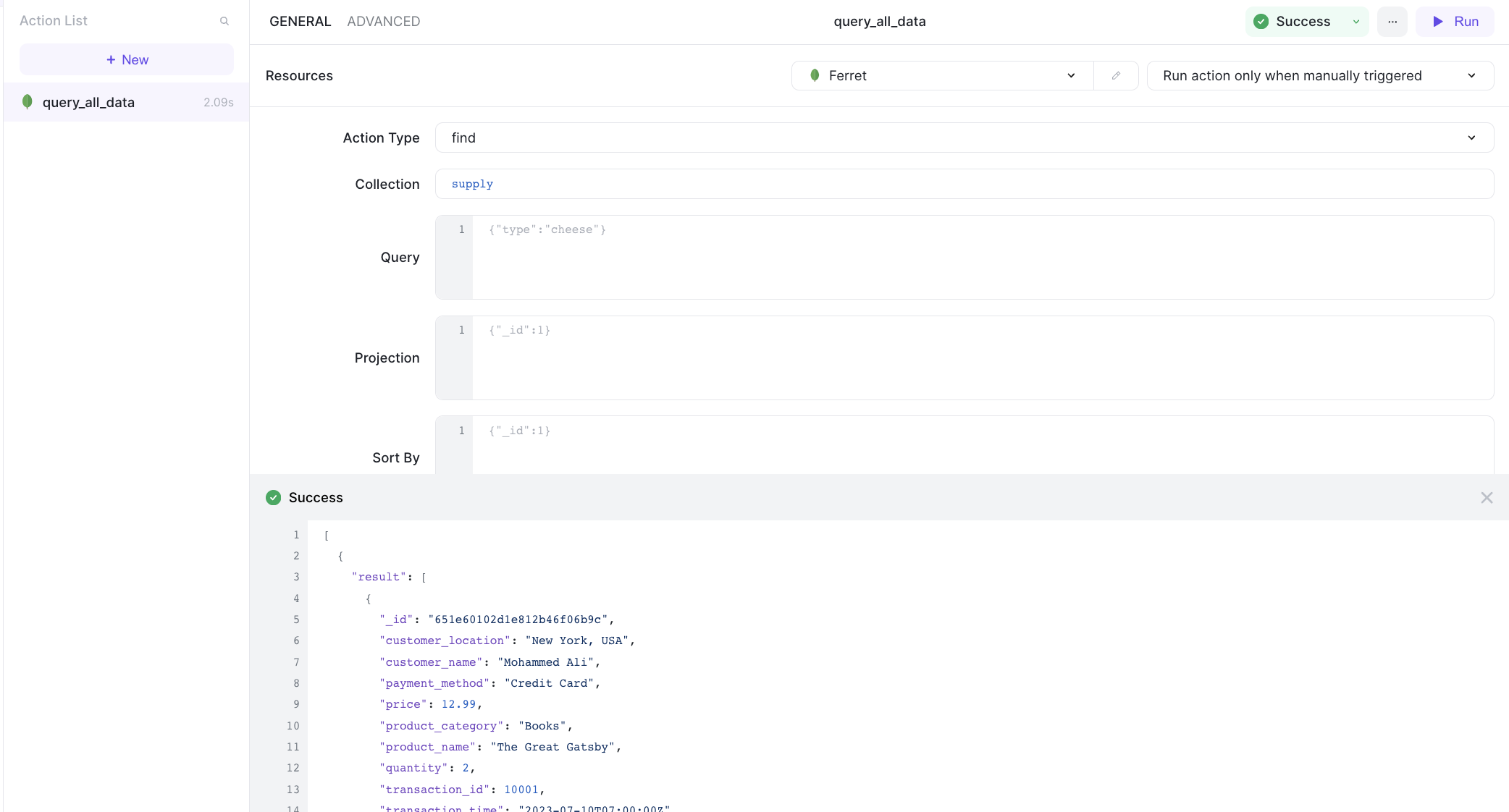The width and height of the screenshot is (1509, 812).
Task: Click the three-dot overflow menu icon
Action: pos(1392,21)
